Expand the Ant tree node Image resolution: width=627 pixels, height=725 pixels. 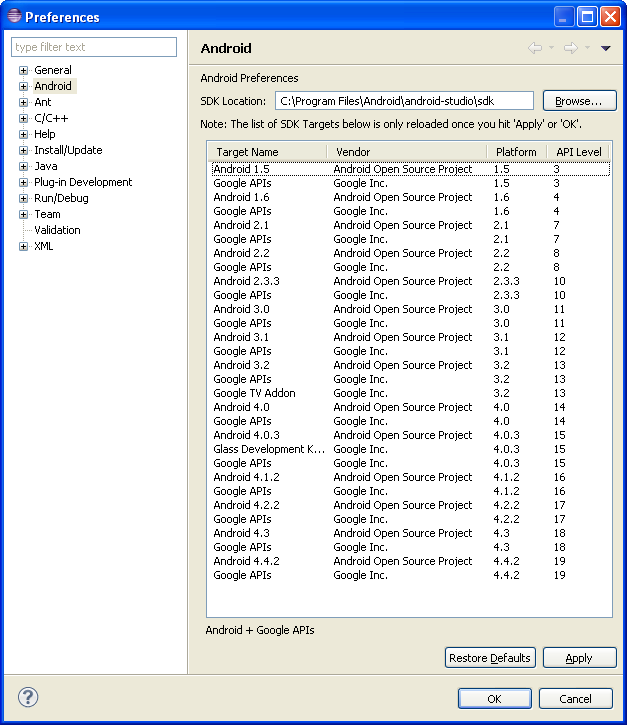click(24, 102)
